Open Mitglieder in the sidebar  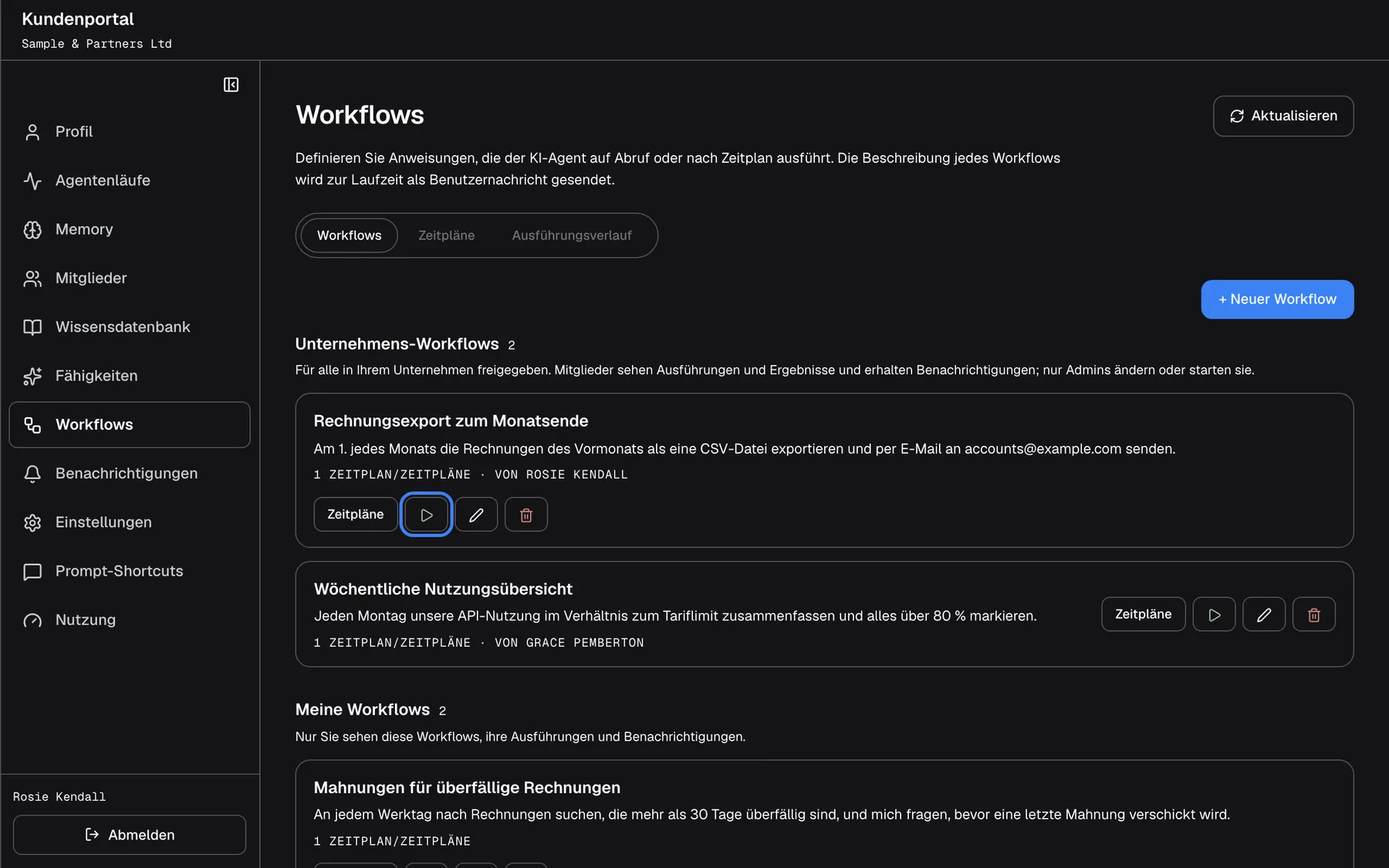tap(130, 279)
